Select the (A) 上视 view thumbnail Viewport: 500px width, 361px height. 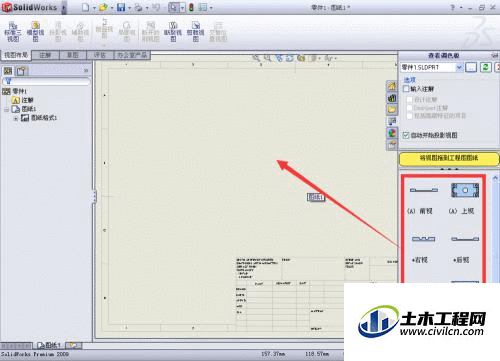coord(465,190)
